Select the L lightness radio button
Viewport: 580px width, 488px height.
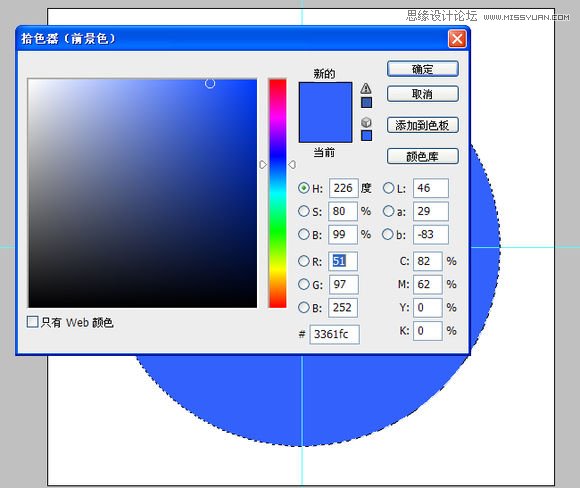coord(388,188)
